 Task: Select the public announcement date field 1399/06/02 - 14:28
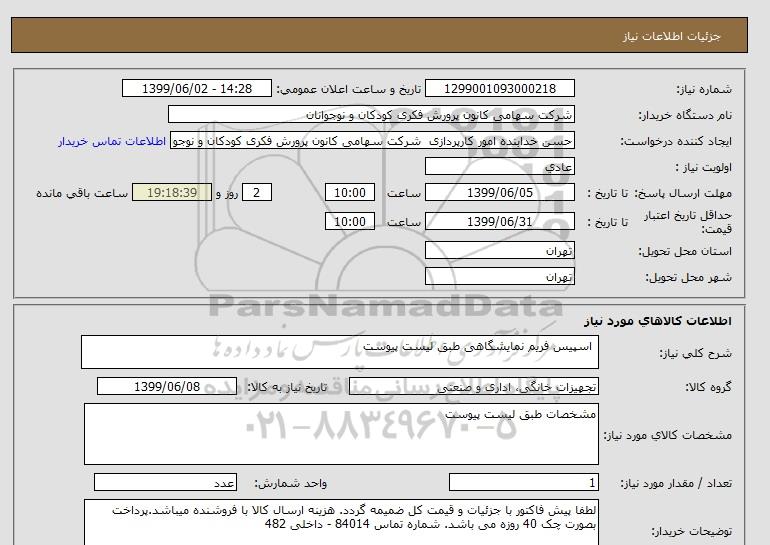[x=196, y=88]
